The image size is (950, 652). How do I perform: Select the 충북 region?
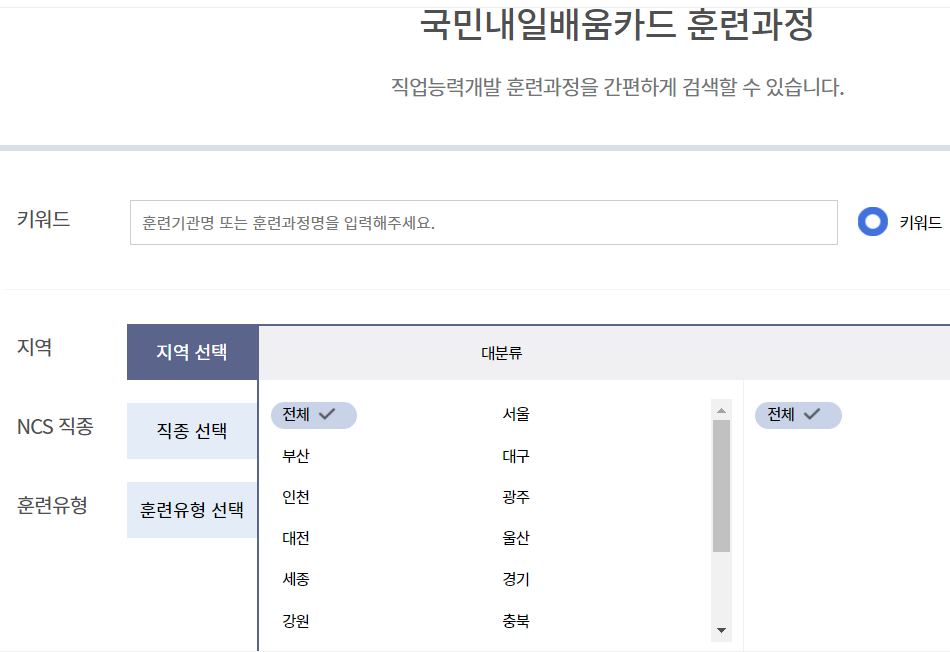tap(516, 621)
